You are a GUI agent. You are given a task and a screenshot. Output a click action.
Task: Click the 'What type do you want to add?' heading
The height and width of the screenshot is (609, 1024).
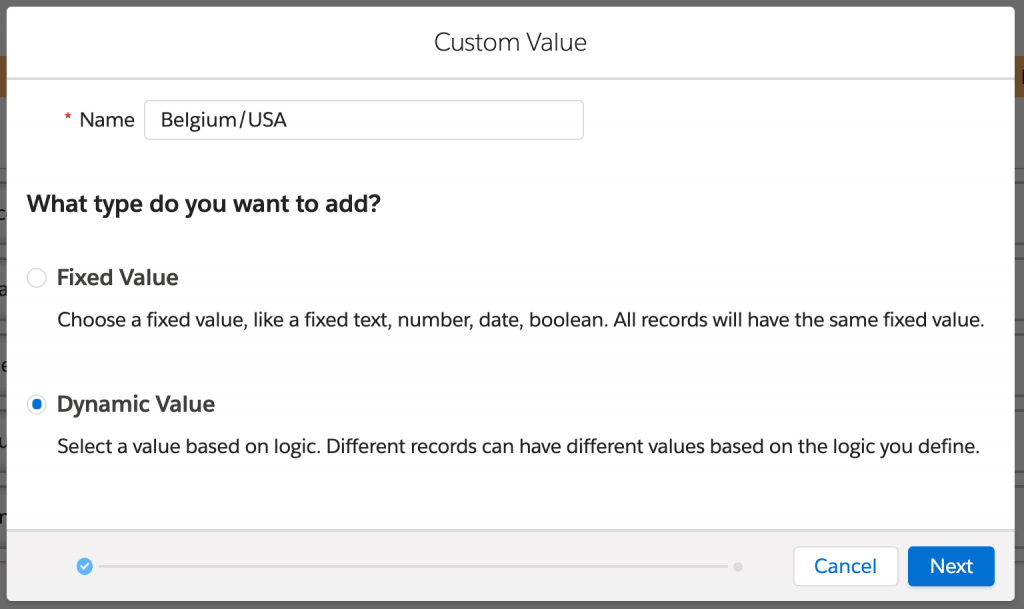pos(204,204)
